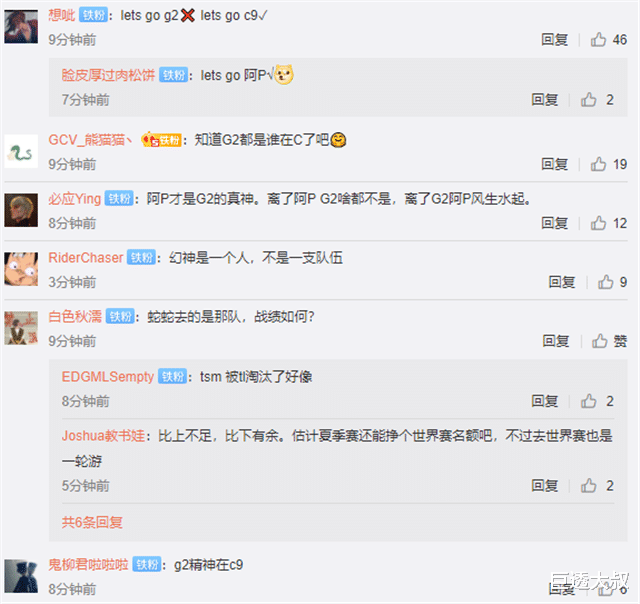Like EDGMLSempty's reply about tsm
Screen dimensions: 640x604
pyautogui.click(x=589, y=401)
